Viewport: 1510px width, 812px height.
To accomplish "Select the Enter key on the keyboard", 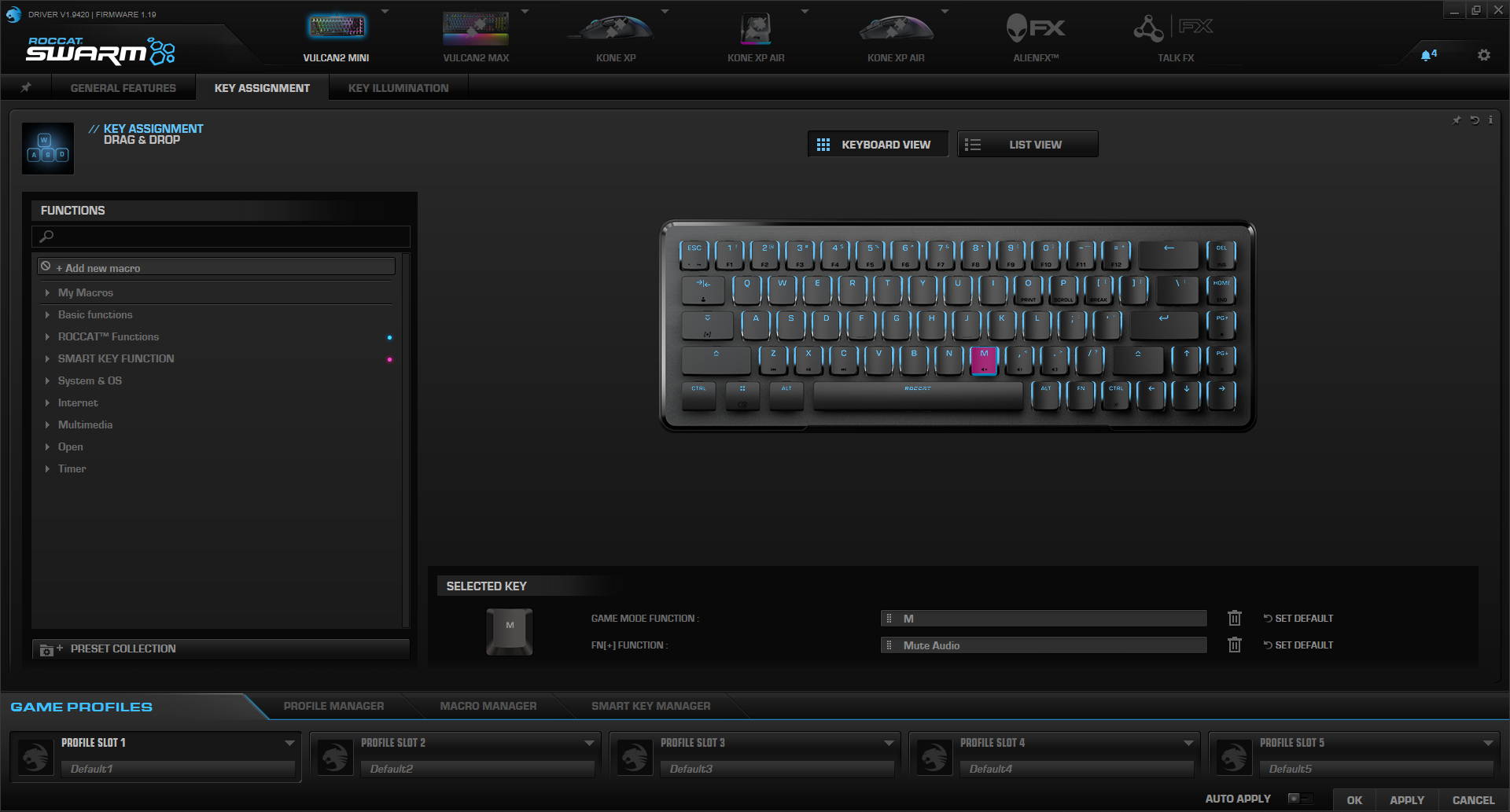I will coord(1164,324).
